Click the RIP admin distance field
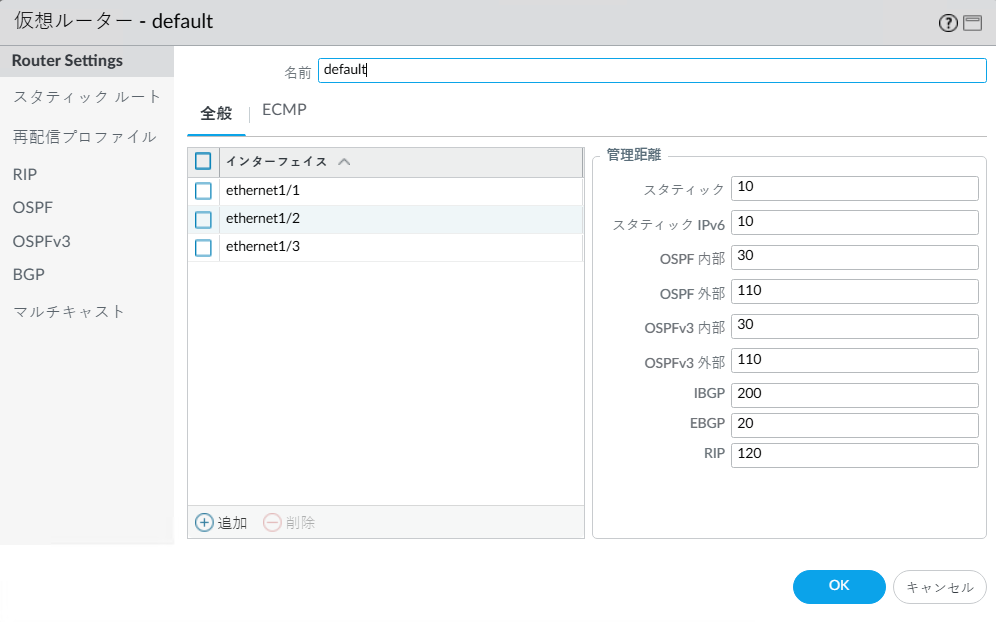 point(854,455)
